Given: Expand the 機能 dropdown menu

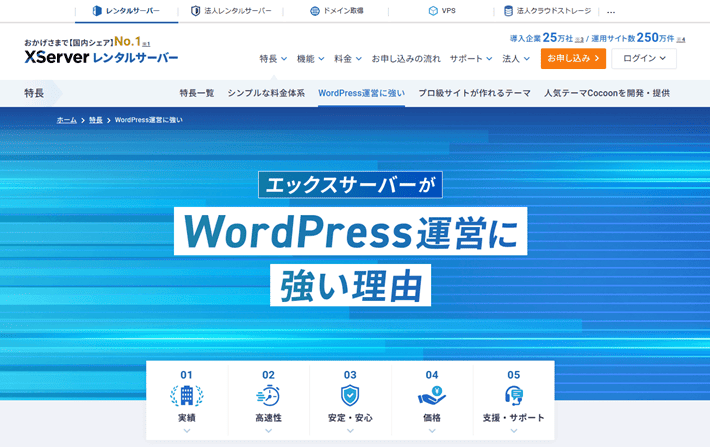Looking at the screenshot, I should 310,58.
